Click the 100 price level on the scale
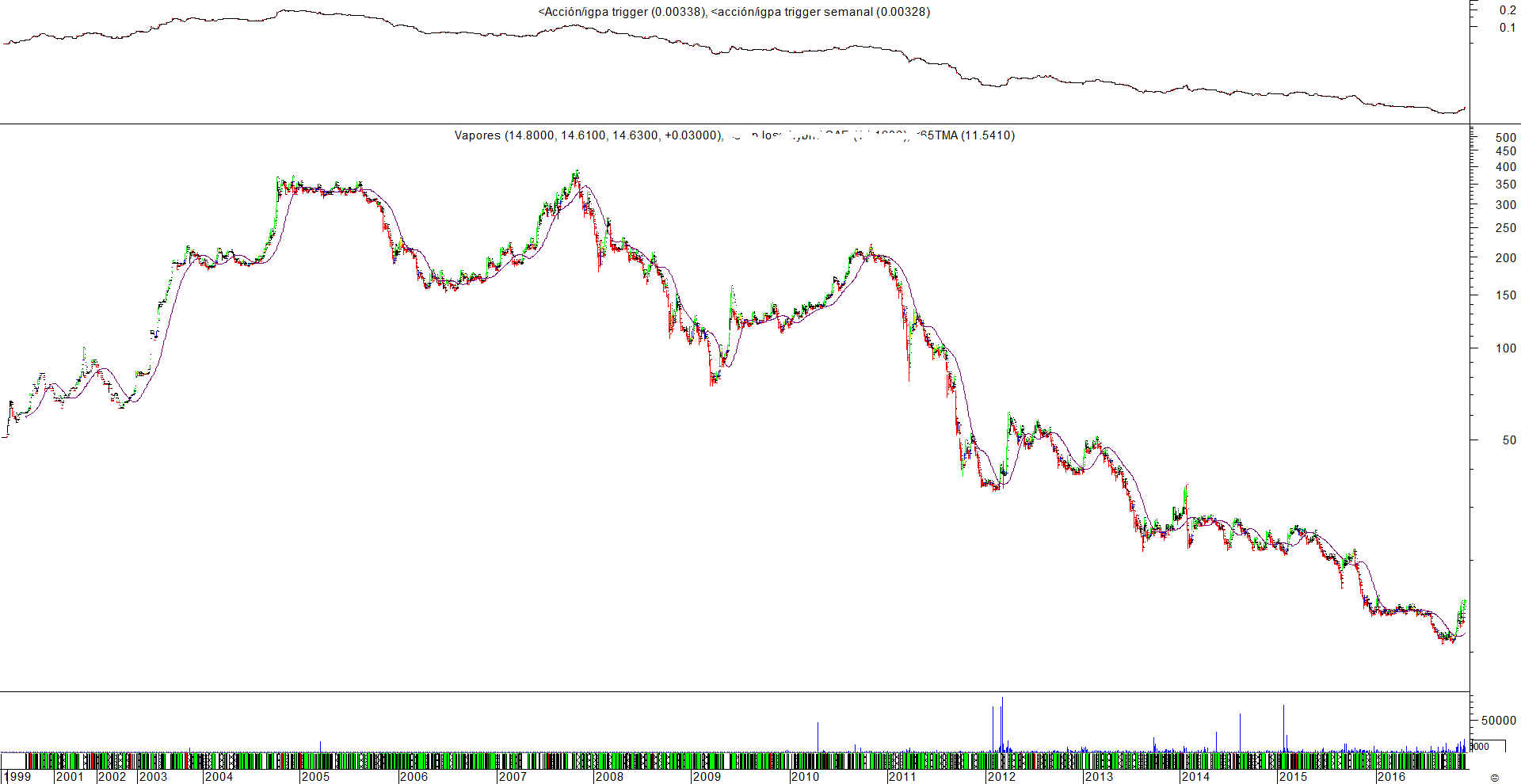 click(1506, 348)
